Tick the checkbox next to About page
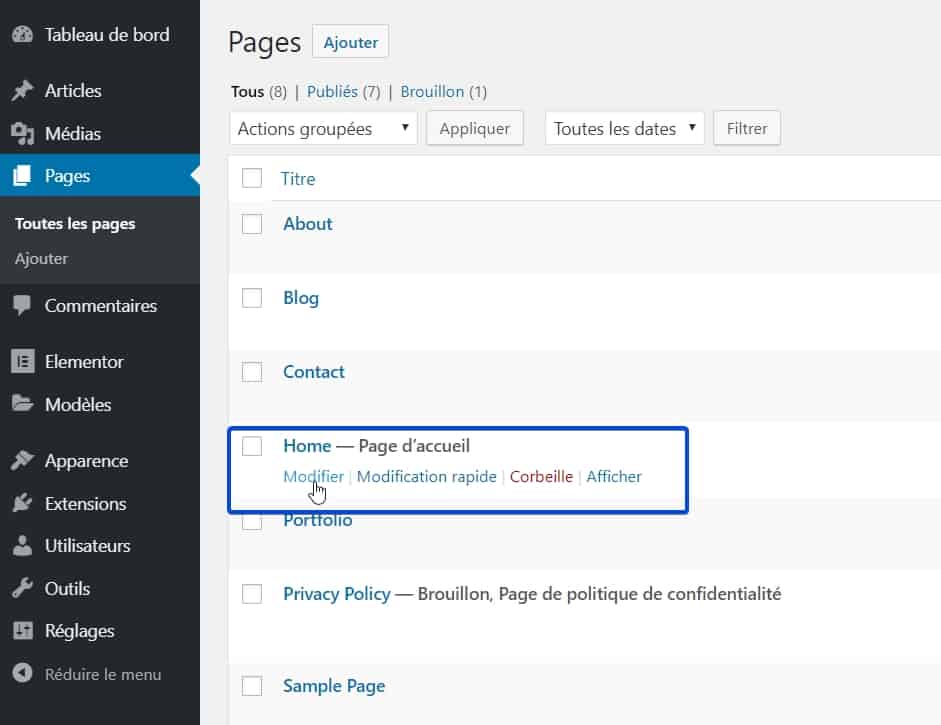 tap(252, 224)
